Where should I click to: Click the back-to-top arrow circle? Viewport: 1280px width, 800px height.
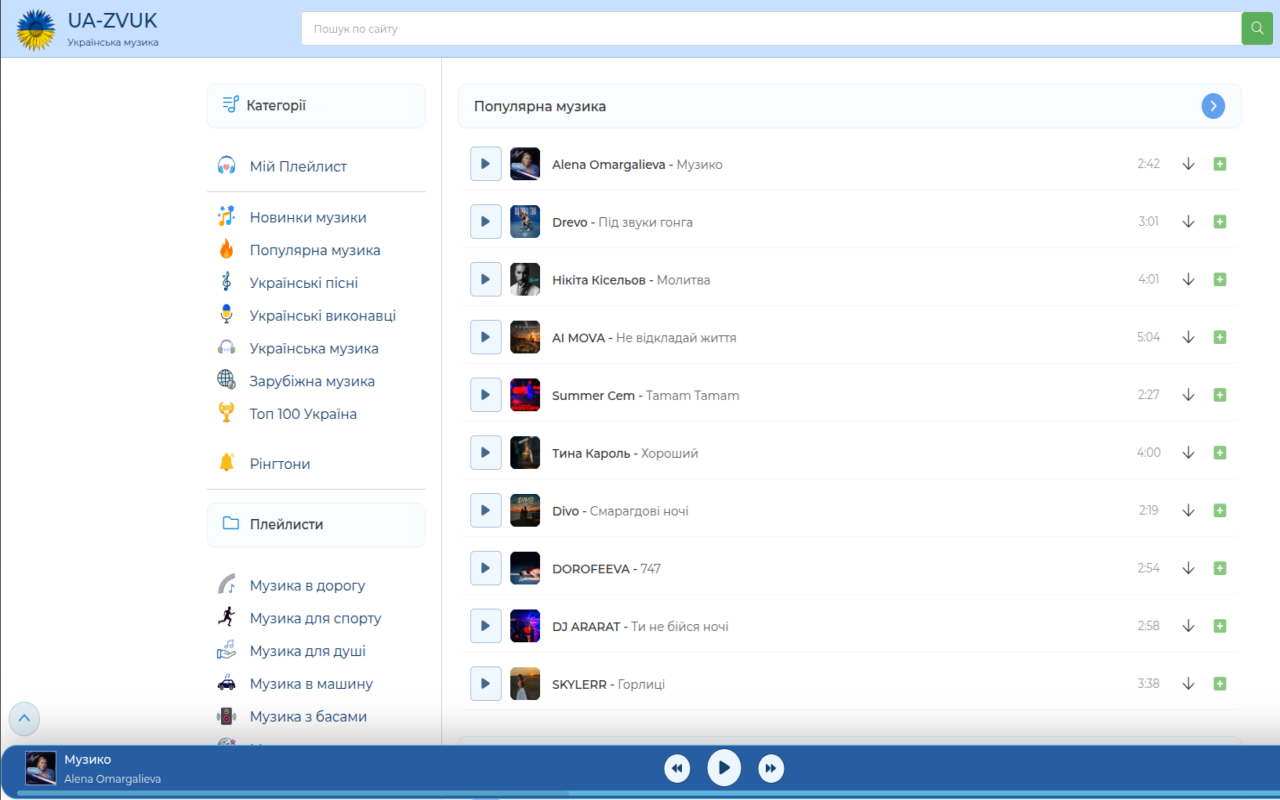[24, 718]
